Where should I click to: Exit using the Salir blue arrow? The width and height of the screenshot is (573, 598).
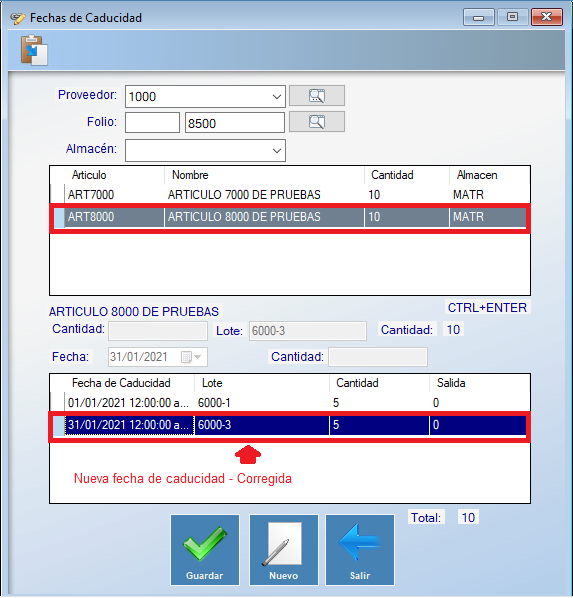[360, 550]
